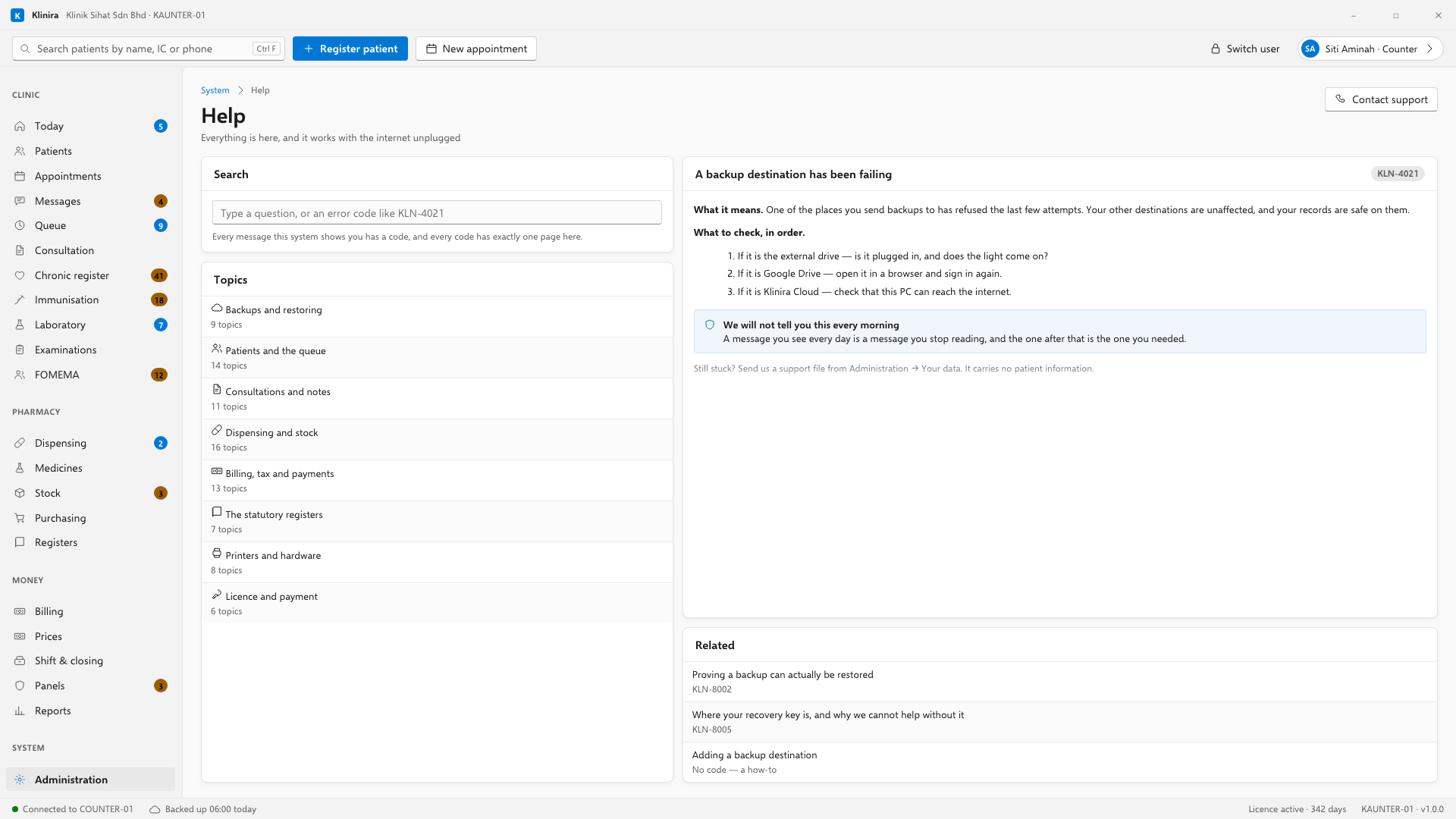Click the Queue clock icon in sidebar
Viewport: 1456px width, 819px height.
(x=20, y=225)
